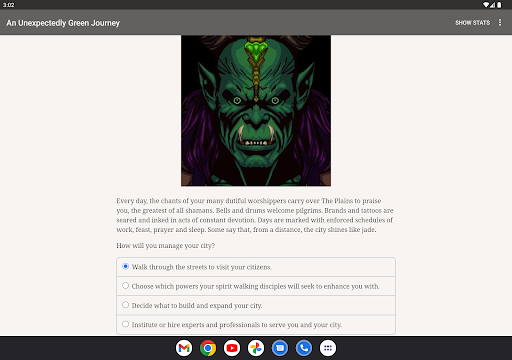Open the Messages app icon
The height and width of the screenshot is (360, 512).
pos(280,348)
